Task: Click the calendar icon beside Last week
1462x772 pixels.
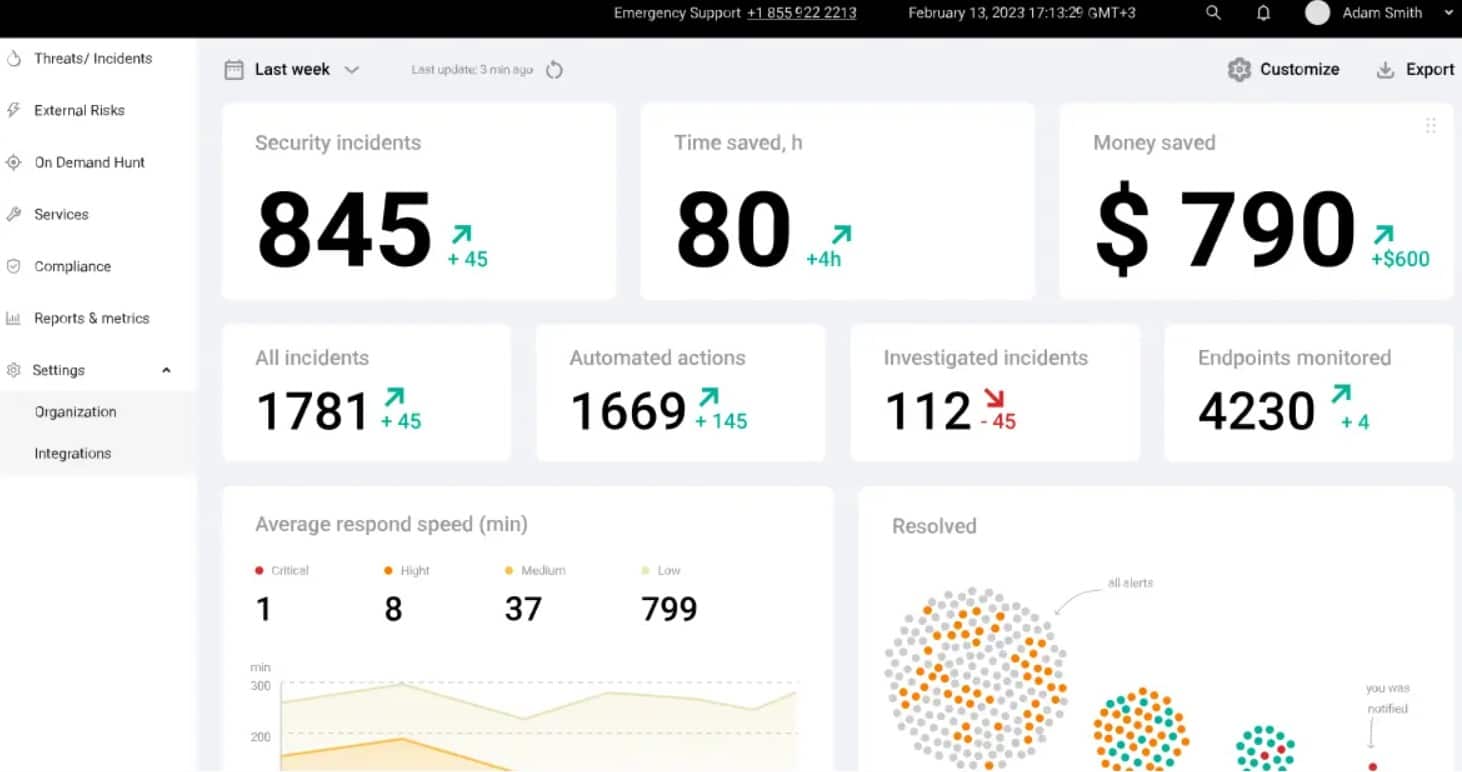Action: pyautogui.click(x=234, y=70)
